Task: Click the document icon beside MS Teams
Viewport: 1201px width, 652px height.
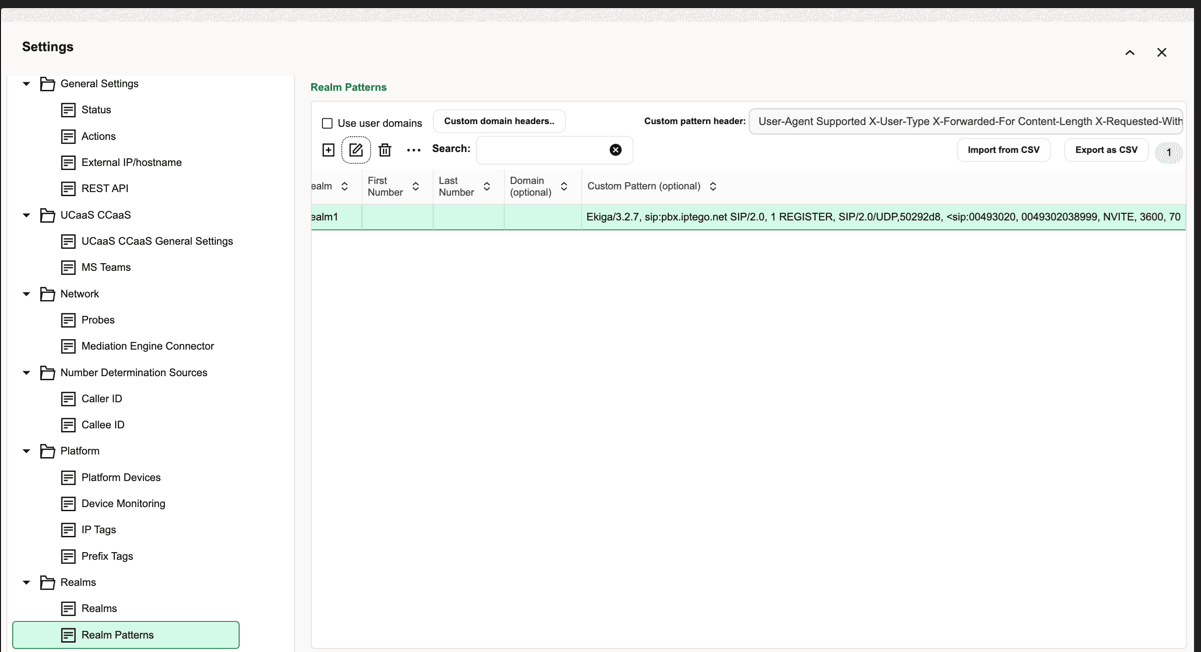Action: (x=68, y=267)
